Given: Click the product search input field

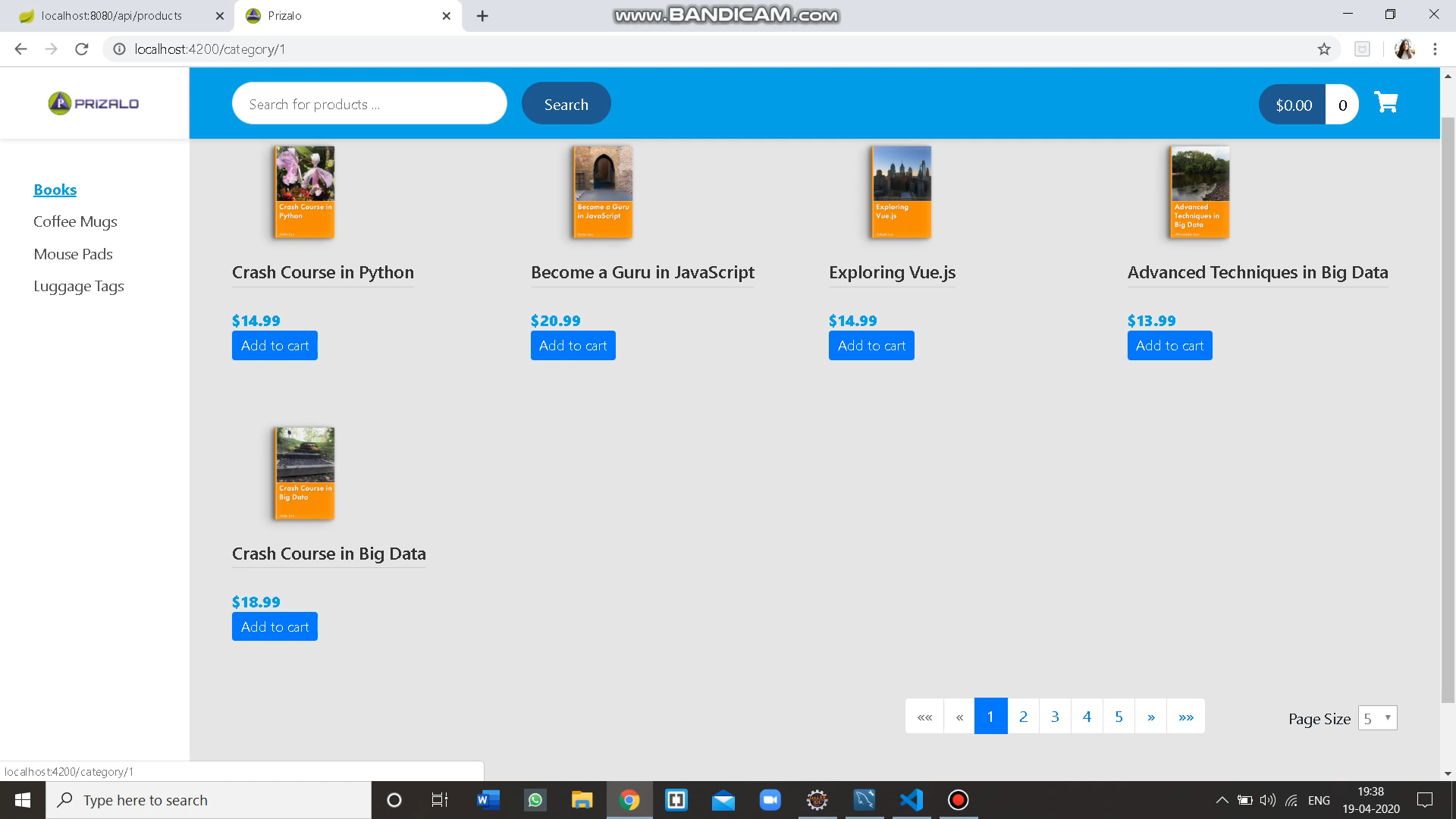Looking at the screenshot, I should click(x=369, y=103).
